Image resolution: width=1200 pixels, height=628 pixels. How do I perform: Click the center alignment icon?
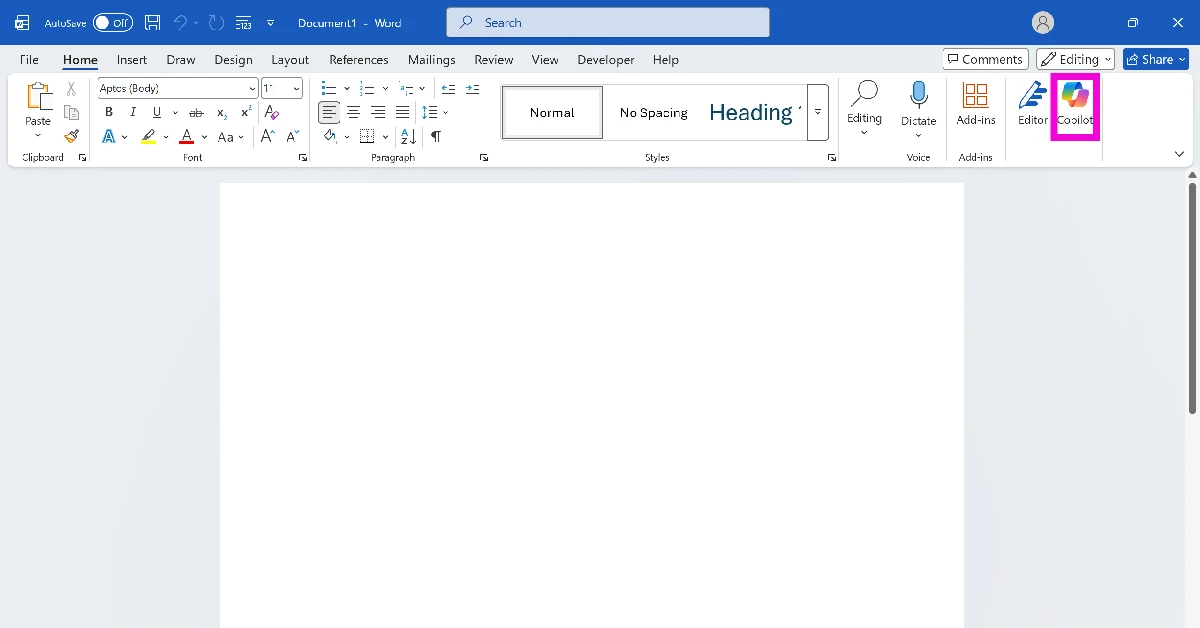click(353, 112)
